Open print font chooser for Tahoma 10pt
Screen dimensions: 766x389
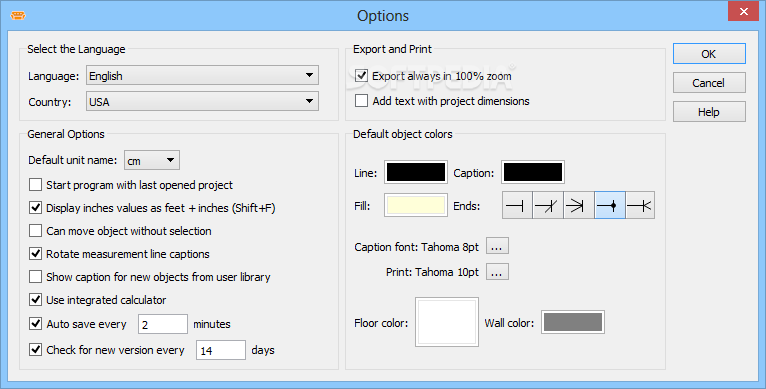coord(497,272)
